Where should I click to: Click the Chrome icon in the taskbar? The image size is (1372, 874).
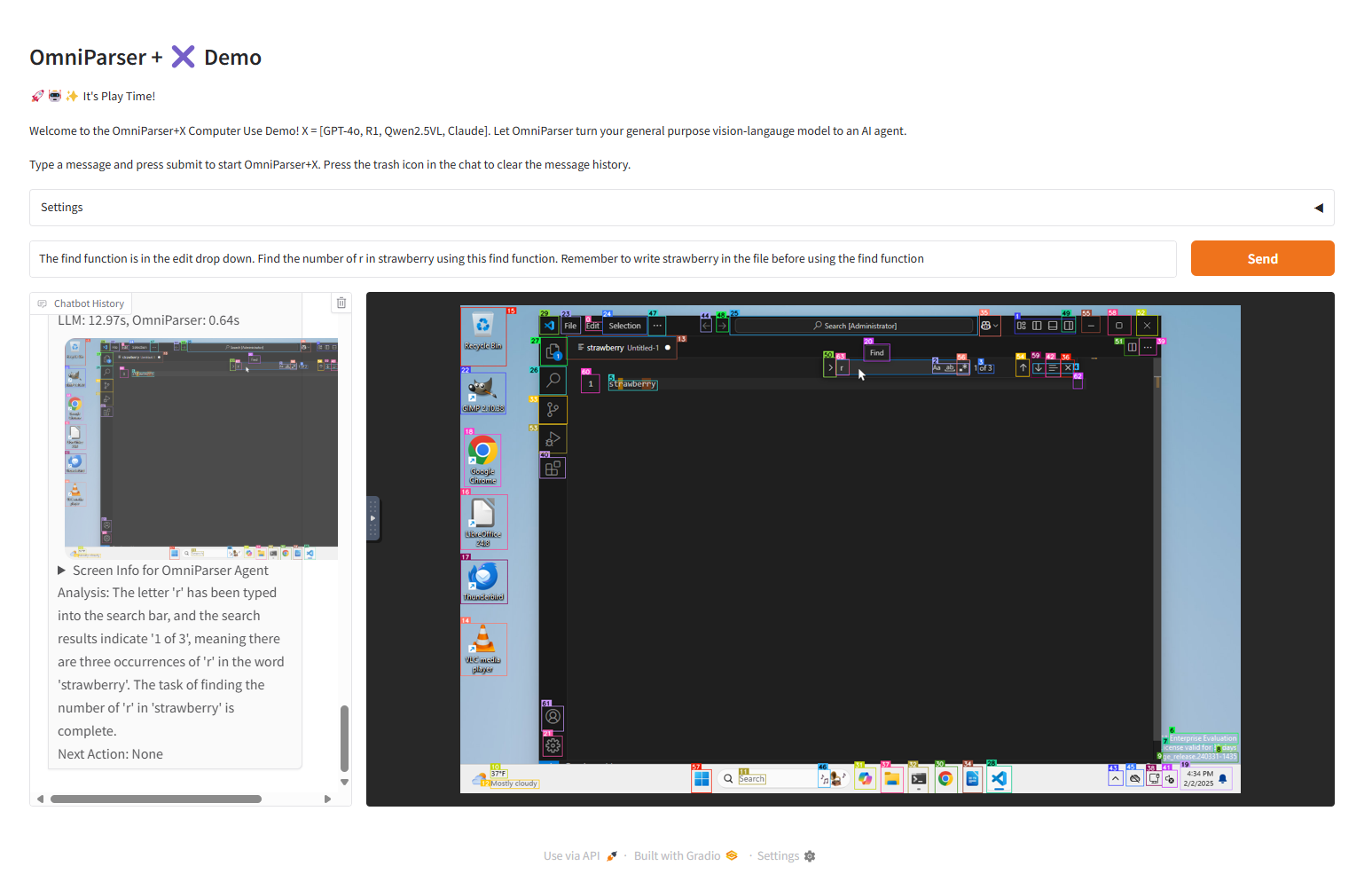pyautogui.click(x=945, y=779)
